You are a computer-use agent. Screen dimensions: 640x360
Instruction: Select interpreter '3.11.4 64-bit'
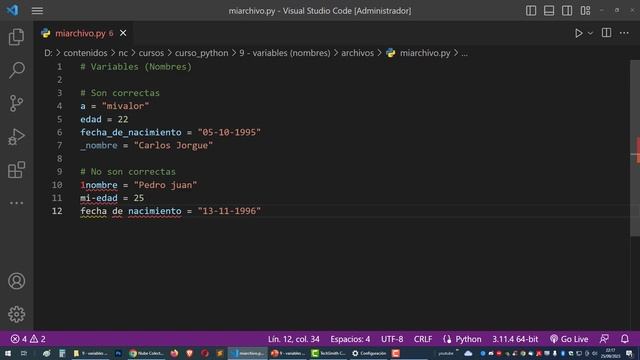coord(515,339)
